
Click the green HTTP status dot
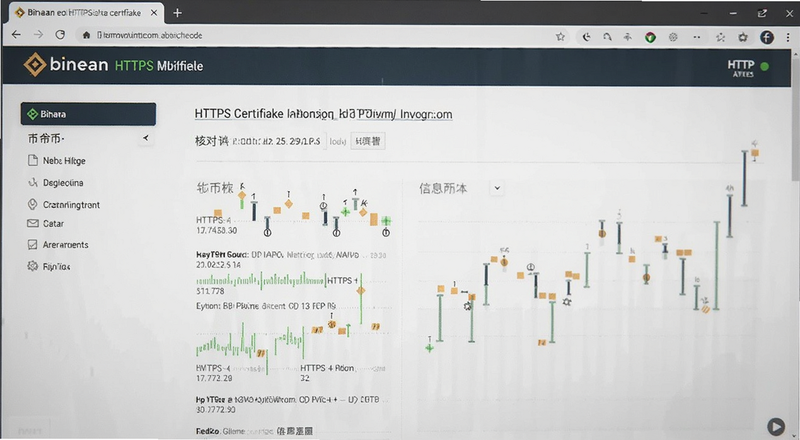coord(764,66)
